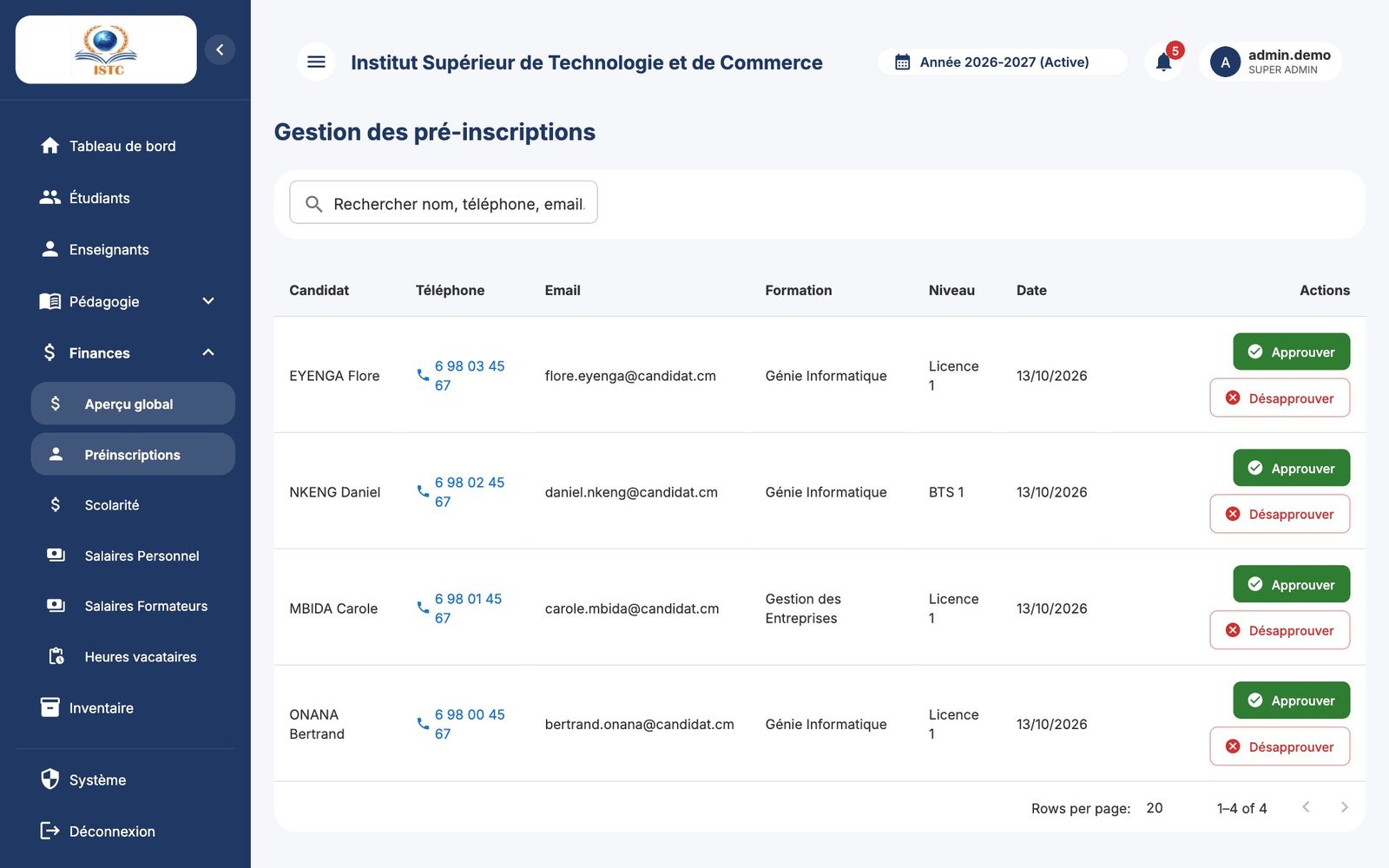This screenshot has width=1389, height=868.
Task: Open the rows per page dropdown showing 20
Action: pyautogui.click(x=1155, y=808)
